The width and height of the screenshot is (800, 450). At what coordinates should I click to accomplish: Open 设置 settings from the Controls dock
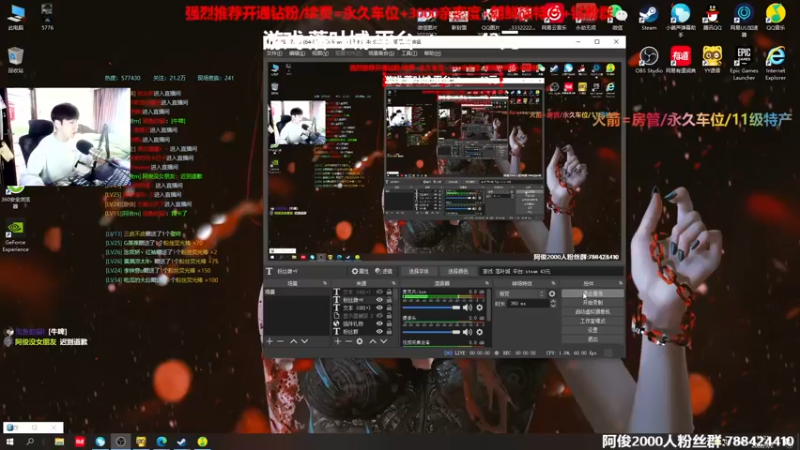tap(592, 330)
